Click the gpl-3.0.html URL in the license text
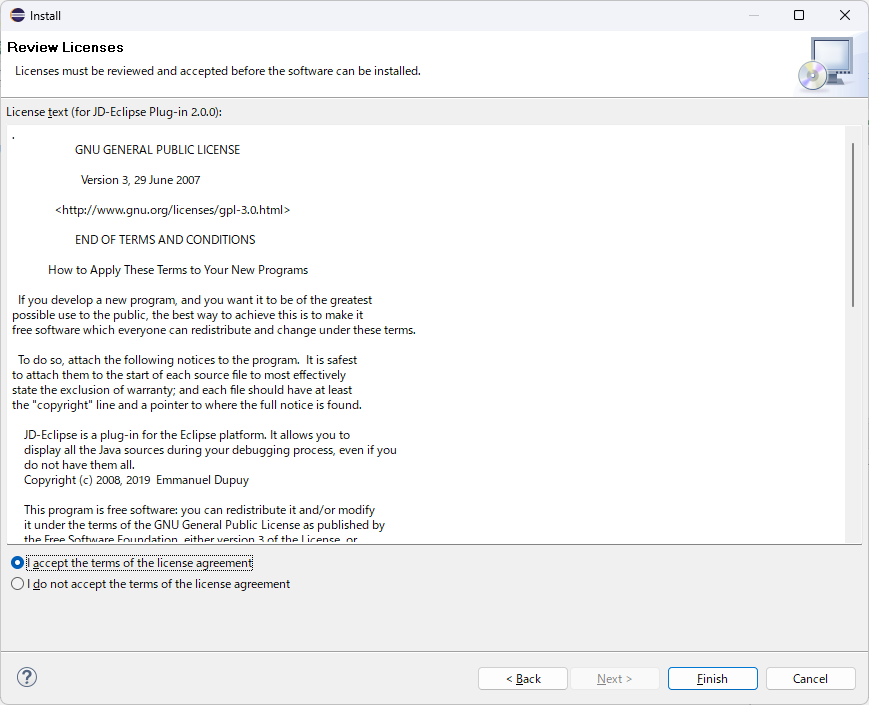The image size is (869, 705). (172, 210)
